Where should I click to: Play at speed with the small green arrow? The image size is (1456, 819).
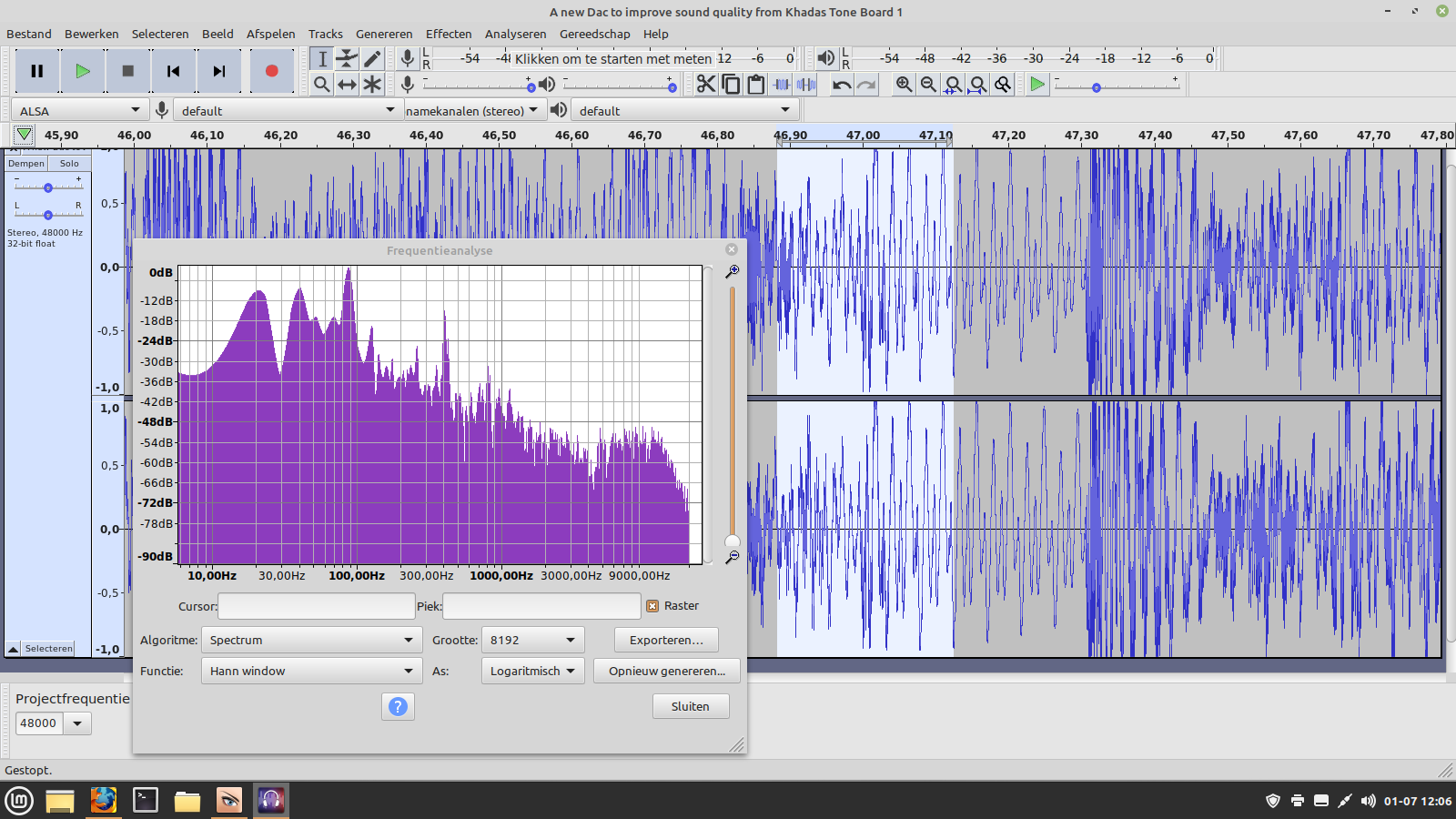[x=1037, y=85]
